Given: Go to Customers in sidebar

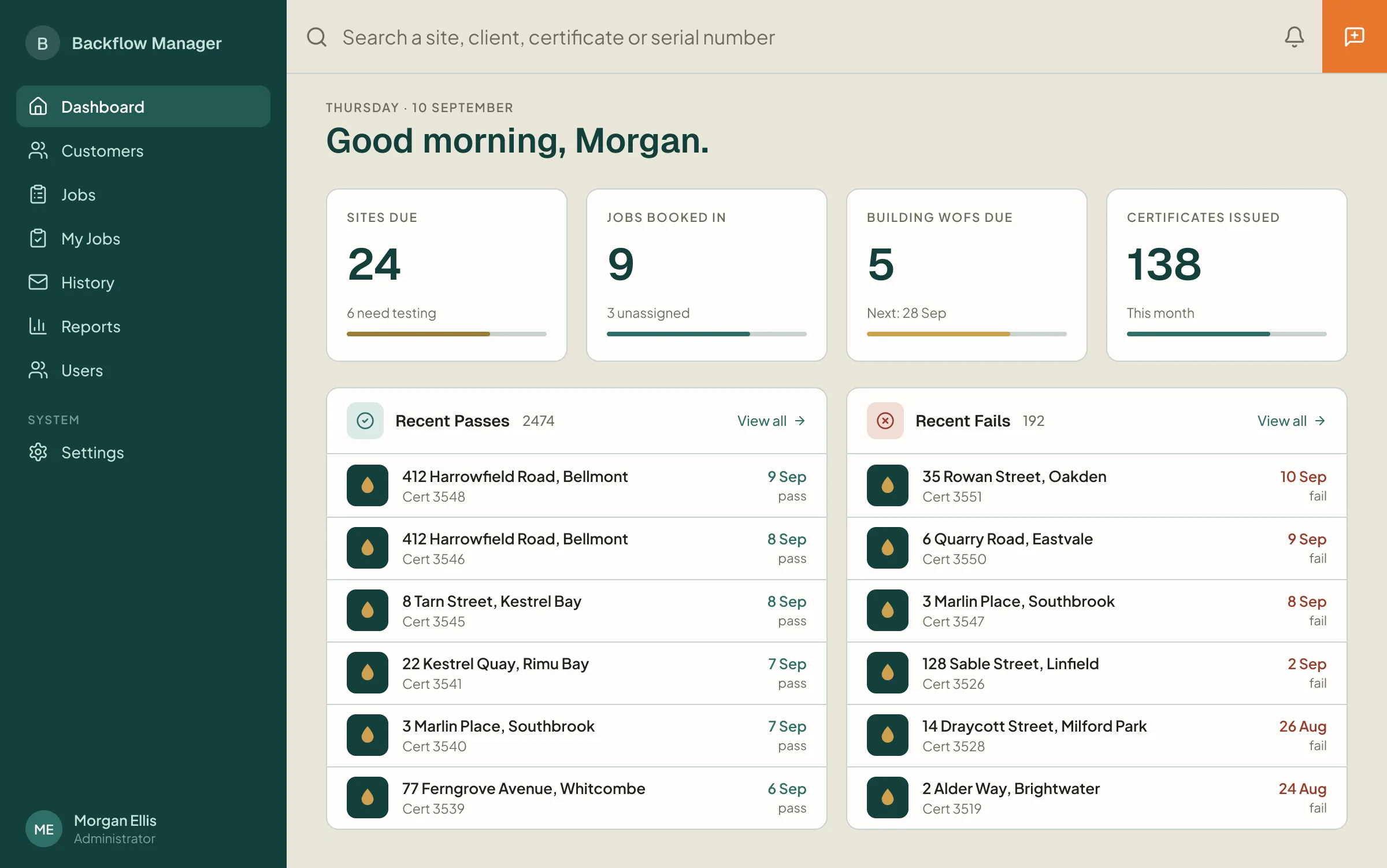Looking at the screenshot, I should click(x=143, y=150).
